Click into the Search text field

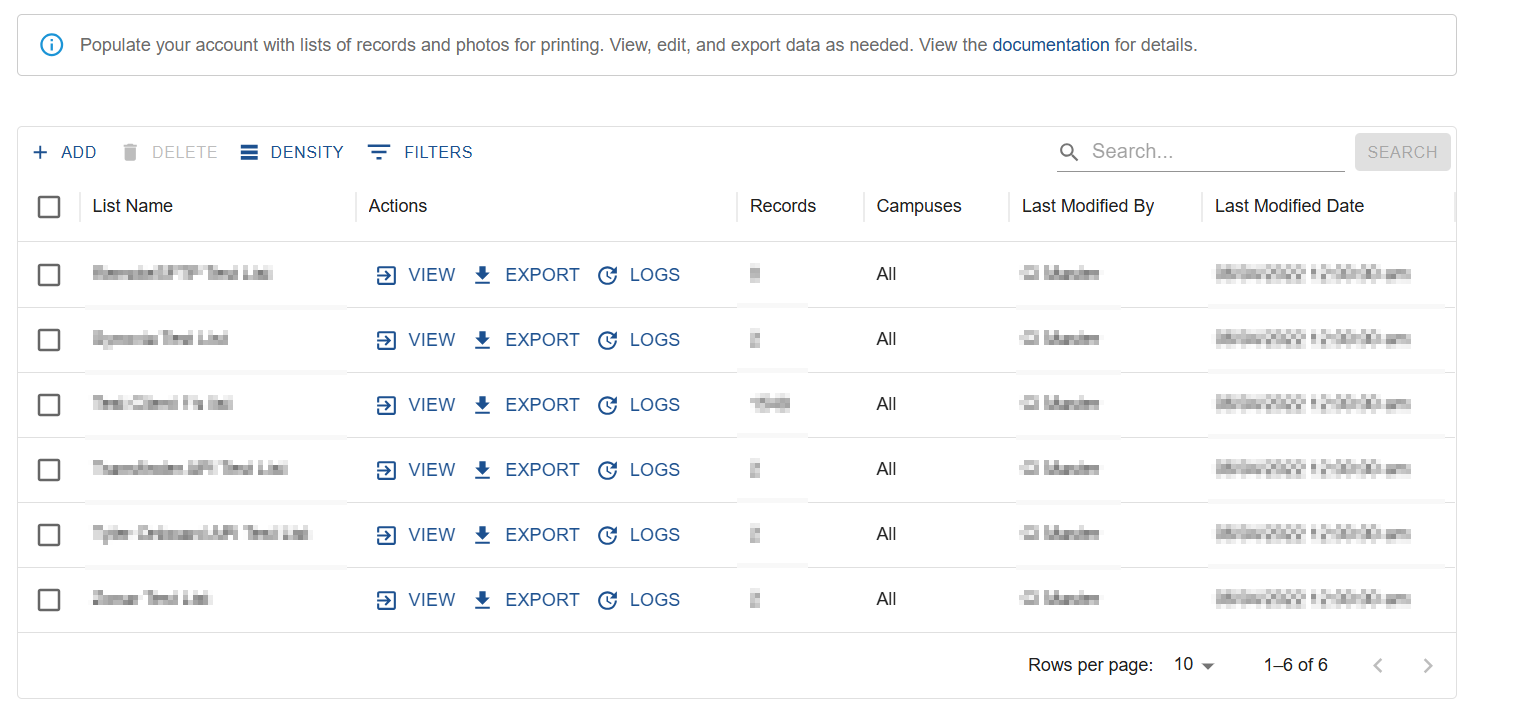coord(1217,152)
